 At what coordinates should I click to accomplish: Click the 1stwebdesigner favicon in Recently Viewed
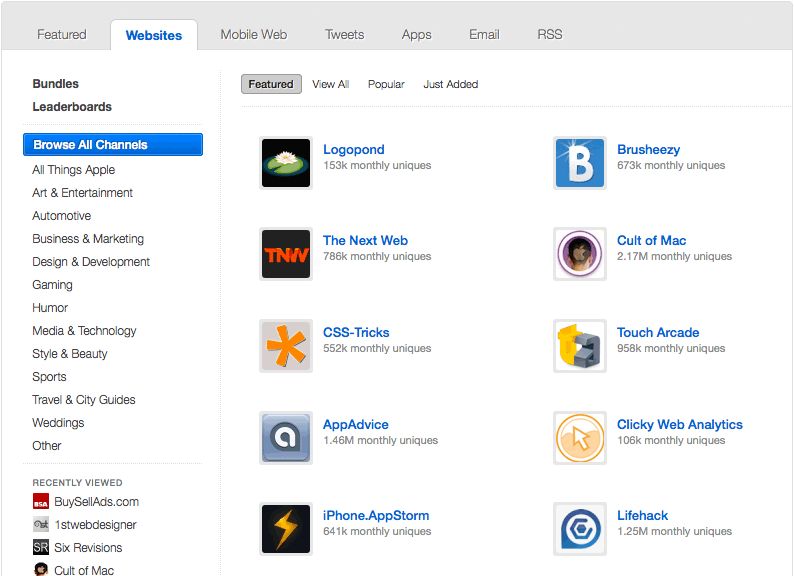point(41,524)
